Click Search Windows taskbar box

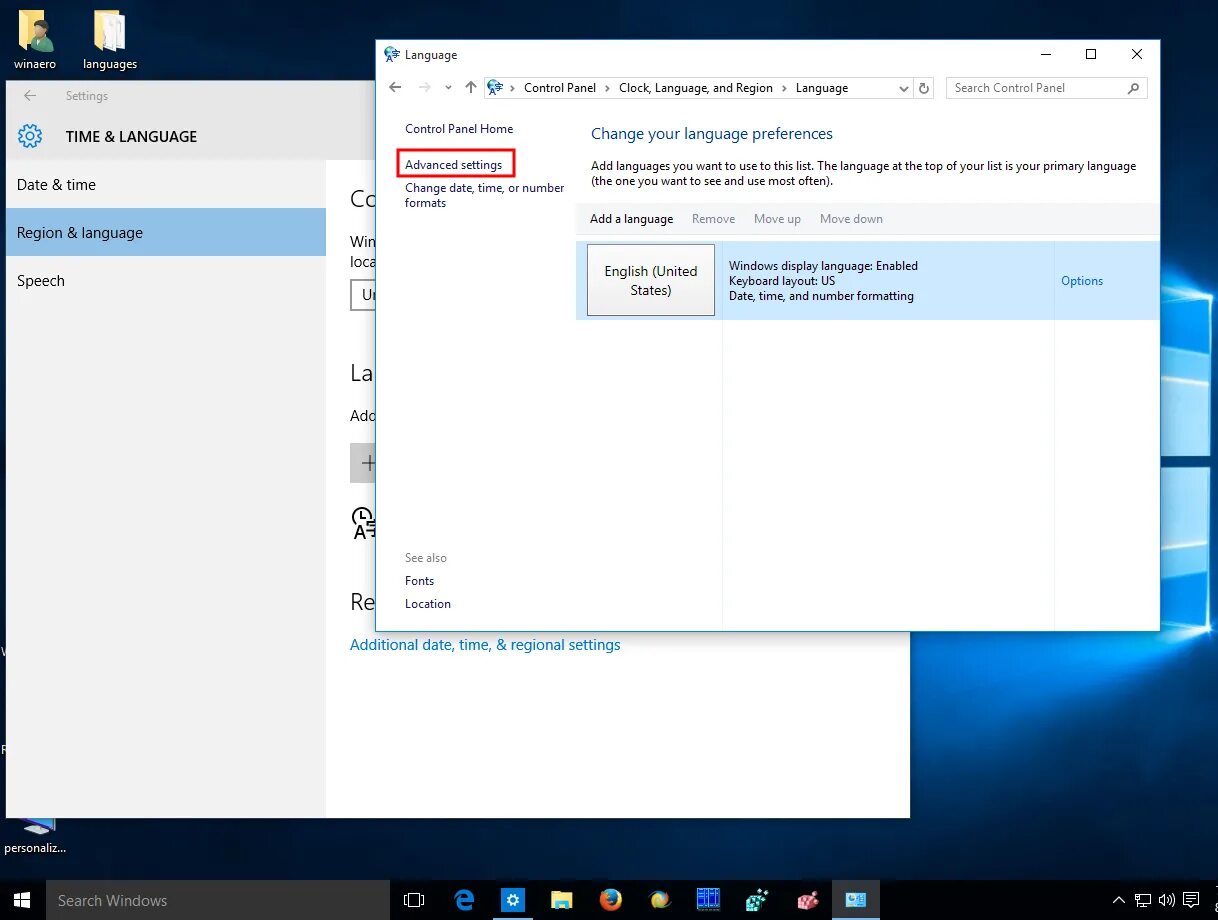[218, 900]
